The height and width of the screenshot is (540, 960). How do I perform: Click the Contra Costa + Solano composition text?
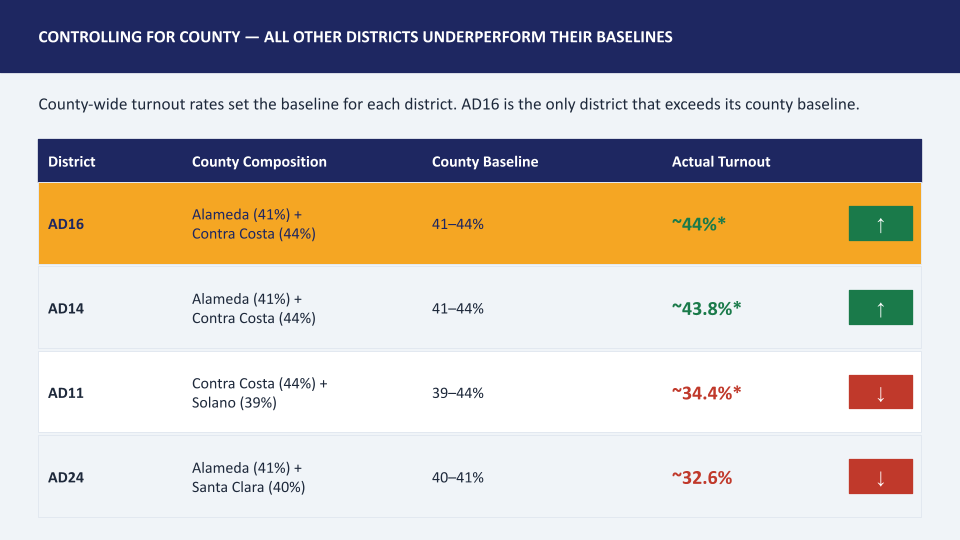[260, 393]
